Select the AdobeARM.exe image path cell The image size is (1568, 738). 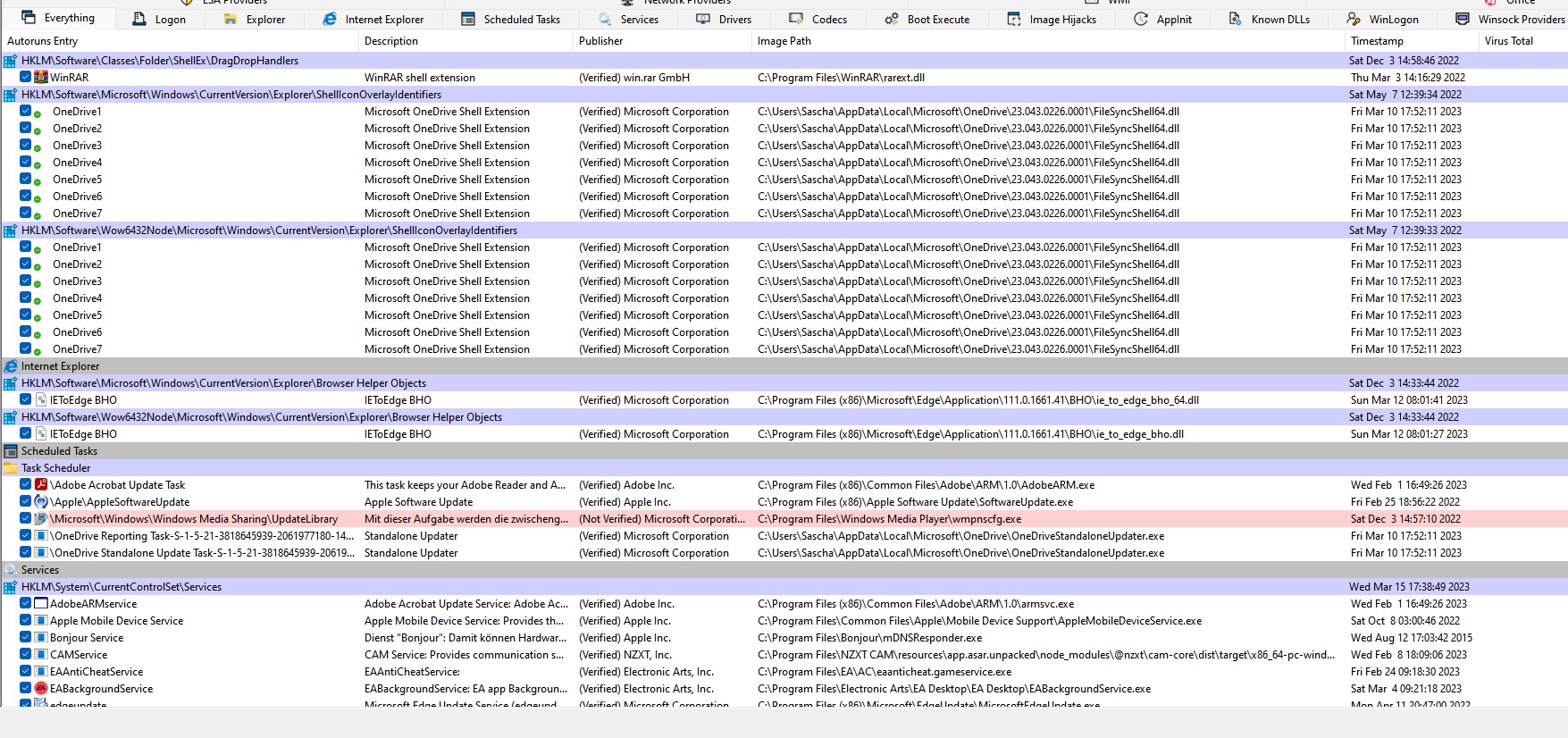(926, 485)
